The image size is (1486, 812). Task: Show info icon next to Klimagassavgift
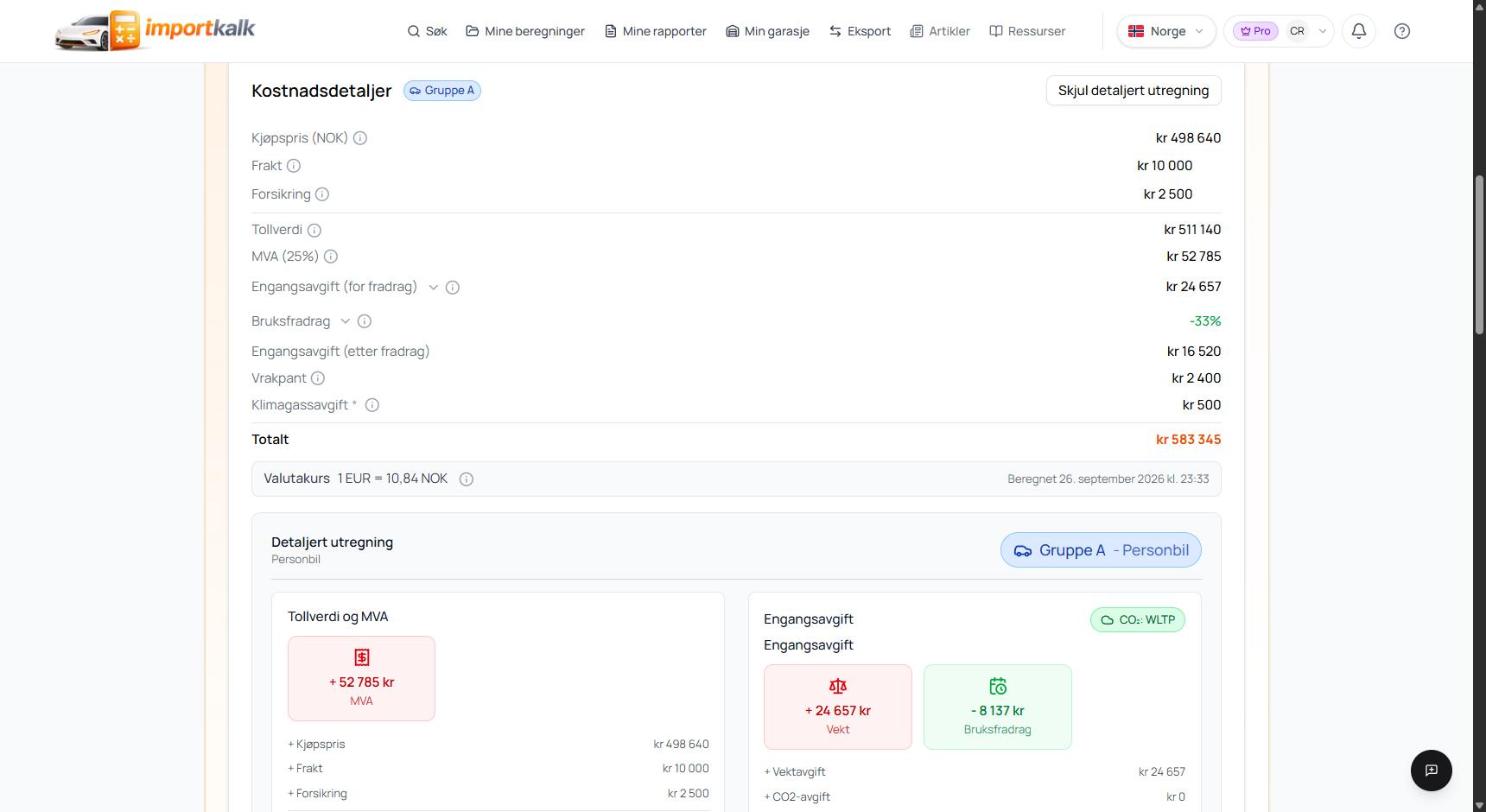[372, 405]
